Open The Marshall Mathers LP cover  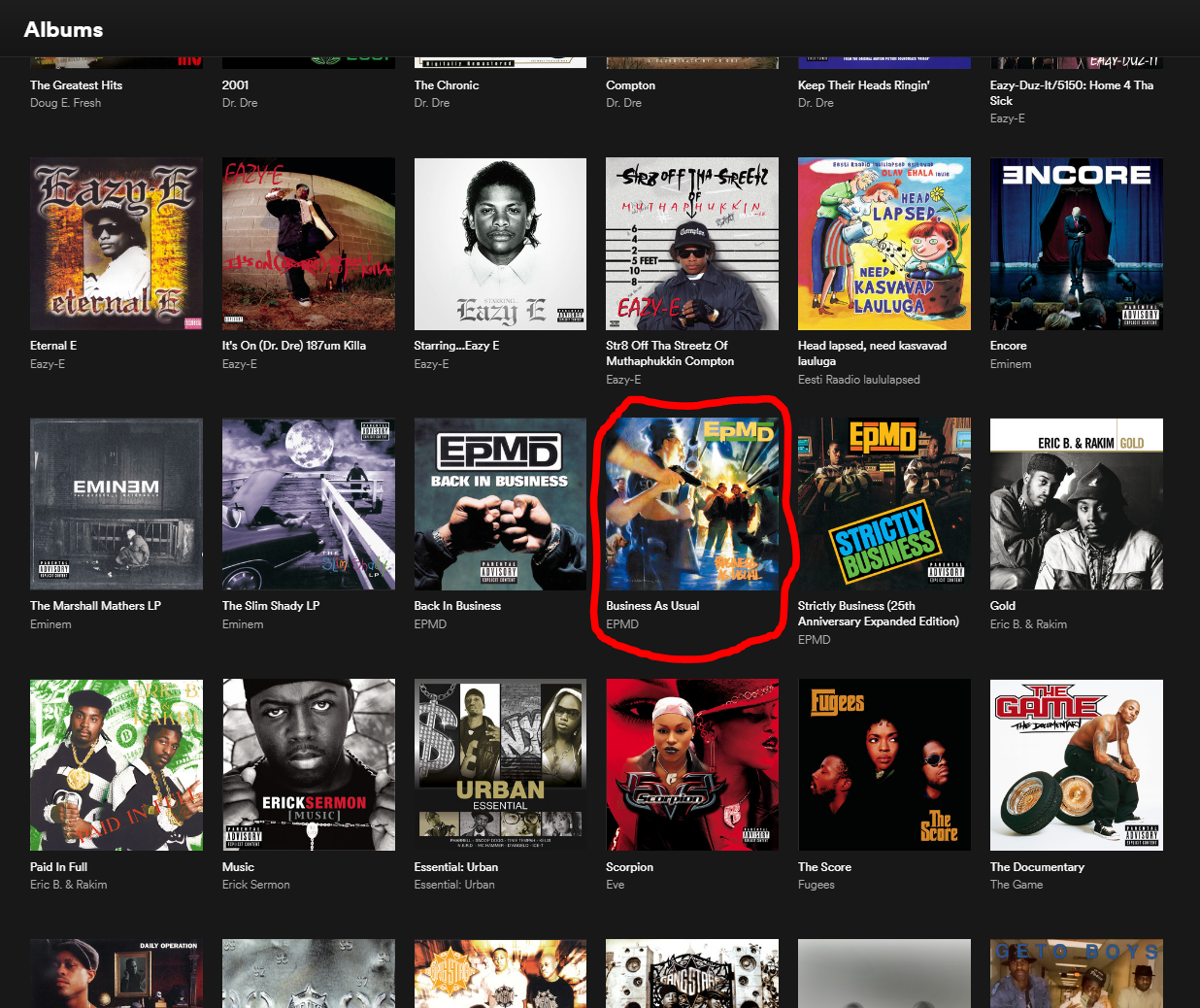[116, 503]
